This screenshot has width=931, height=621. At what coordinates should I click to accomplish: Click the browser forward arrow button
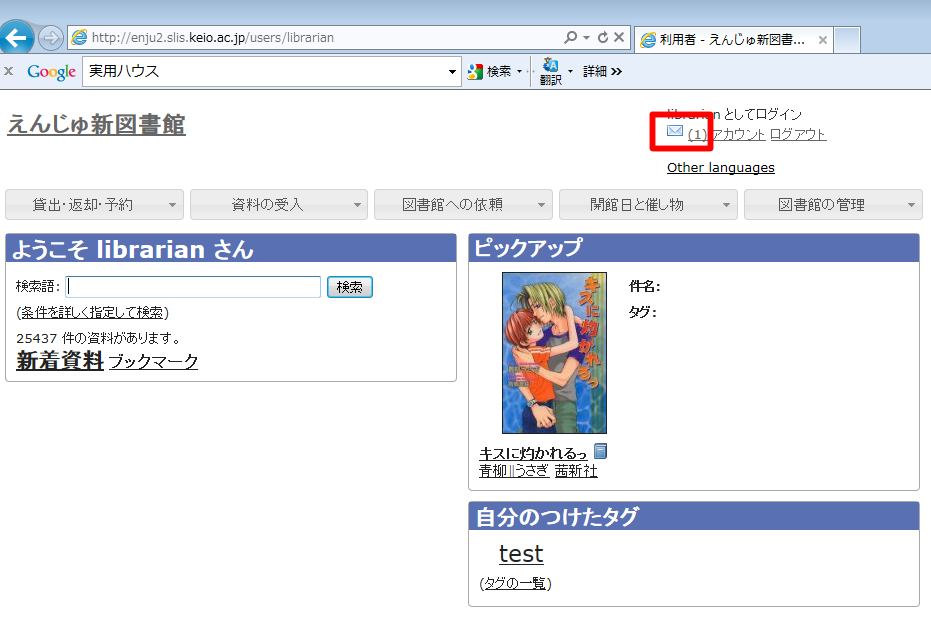[x=51, y=38]
